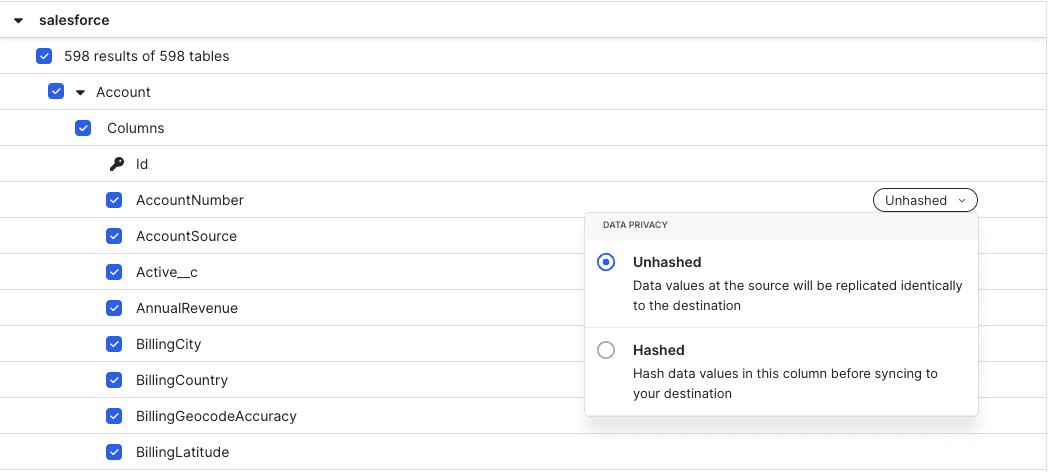The height and width of the screenshot is (472, 1048).
Task: Deselect the BillingLatitude checkbox
Action: (114, 453)
